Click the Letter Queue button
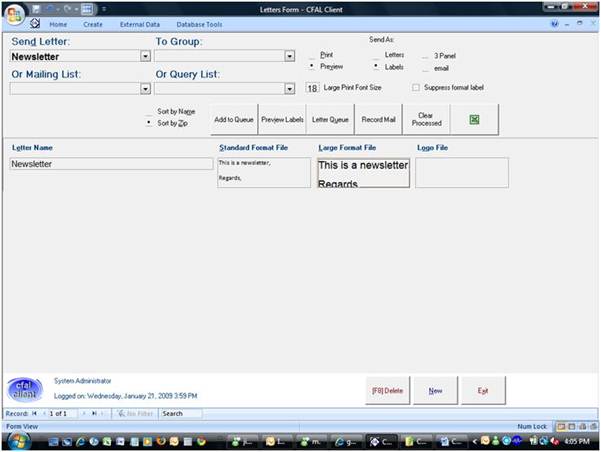This screenshot has width=601, height=452. click(330, 119)
